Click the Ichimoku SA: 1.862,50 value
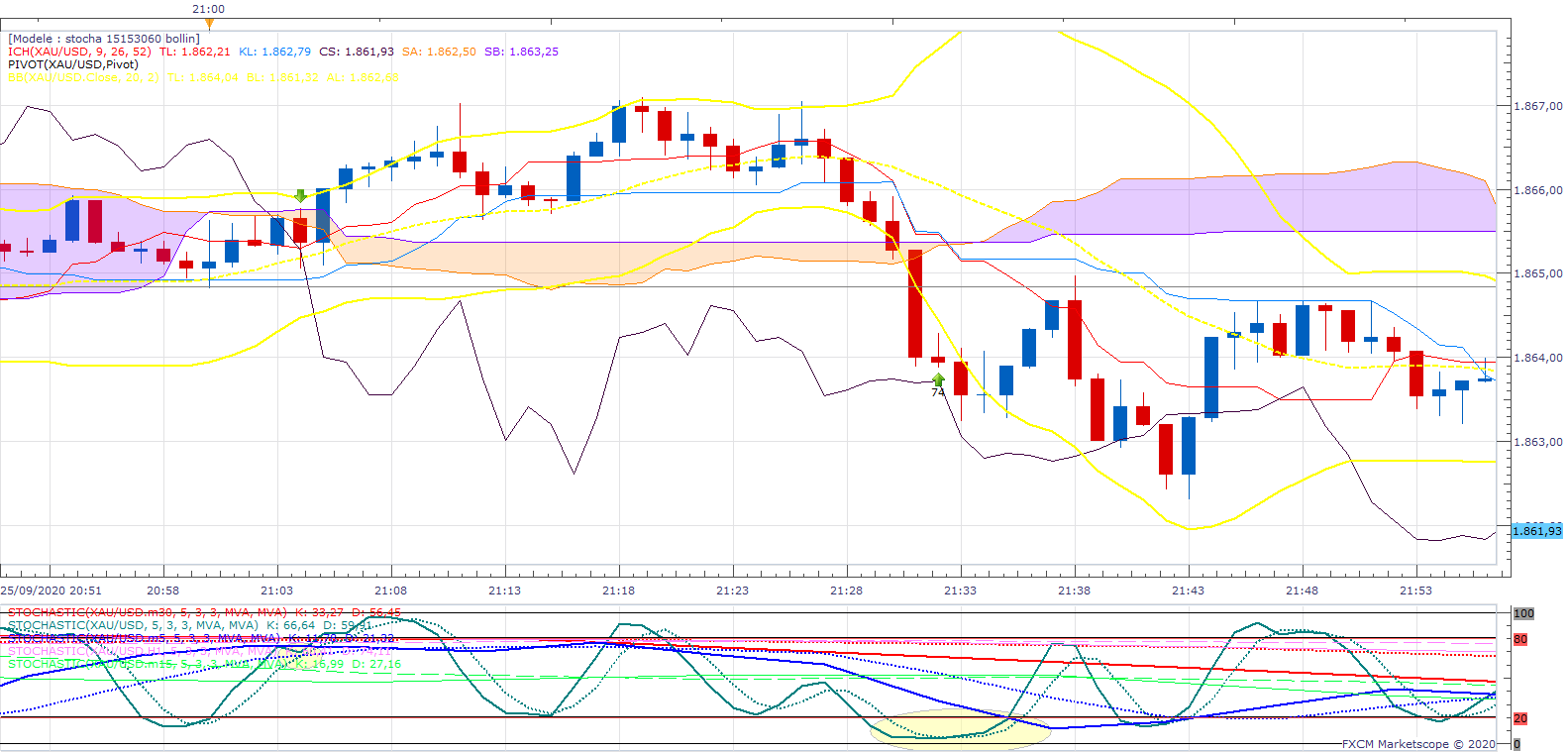1568x753 pixels. click(x=439, y=52)
